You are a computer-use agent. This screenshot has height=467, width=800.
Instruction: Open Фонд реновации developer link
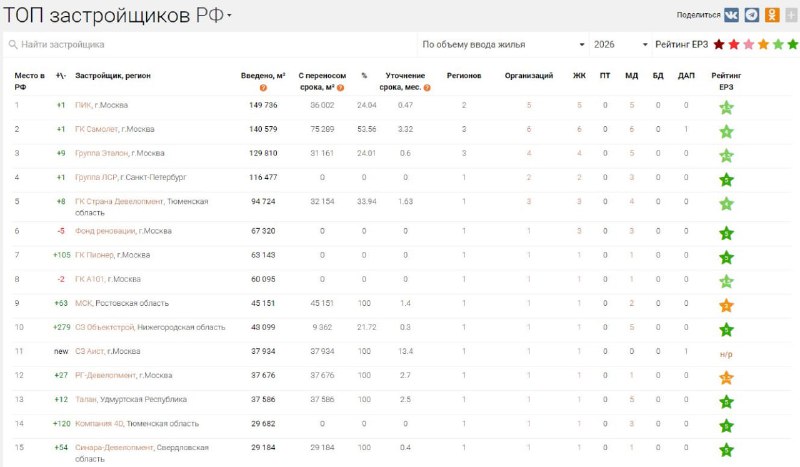tap(105, 231)
